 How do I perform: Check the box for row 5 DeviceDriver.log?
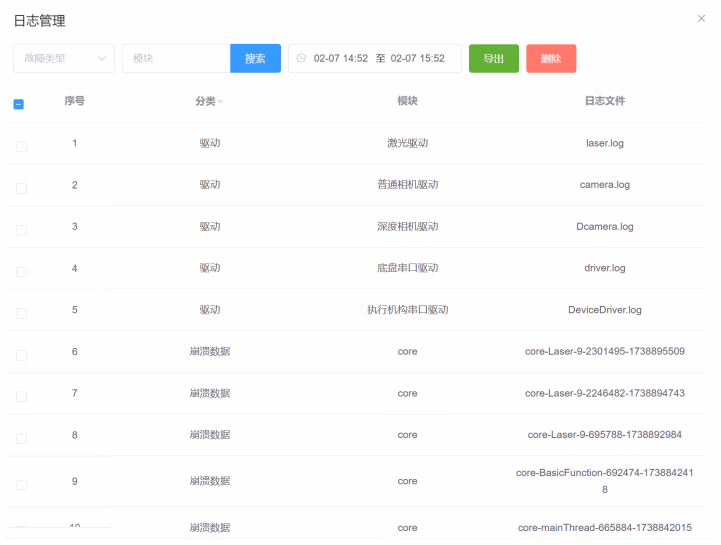click(21, 313)
